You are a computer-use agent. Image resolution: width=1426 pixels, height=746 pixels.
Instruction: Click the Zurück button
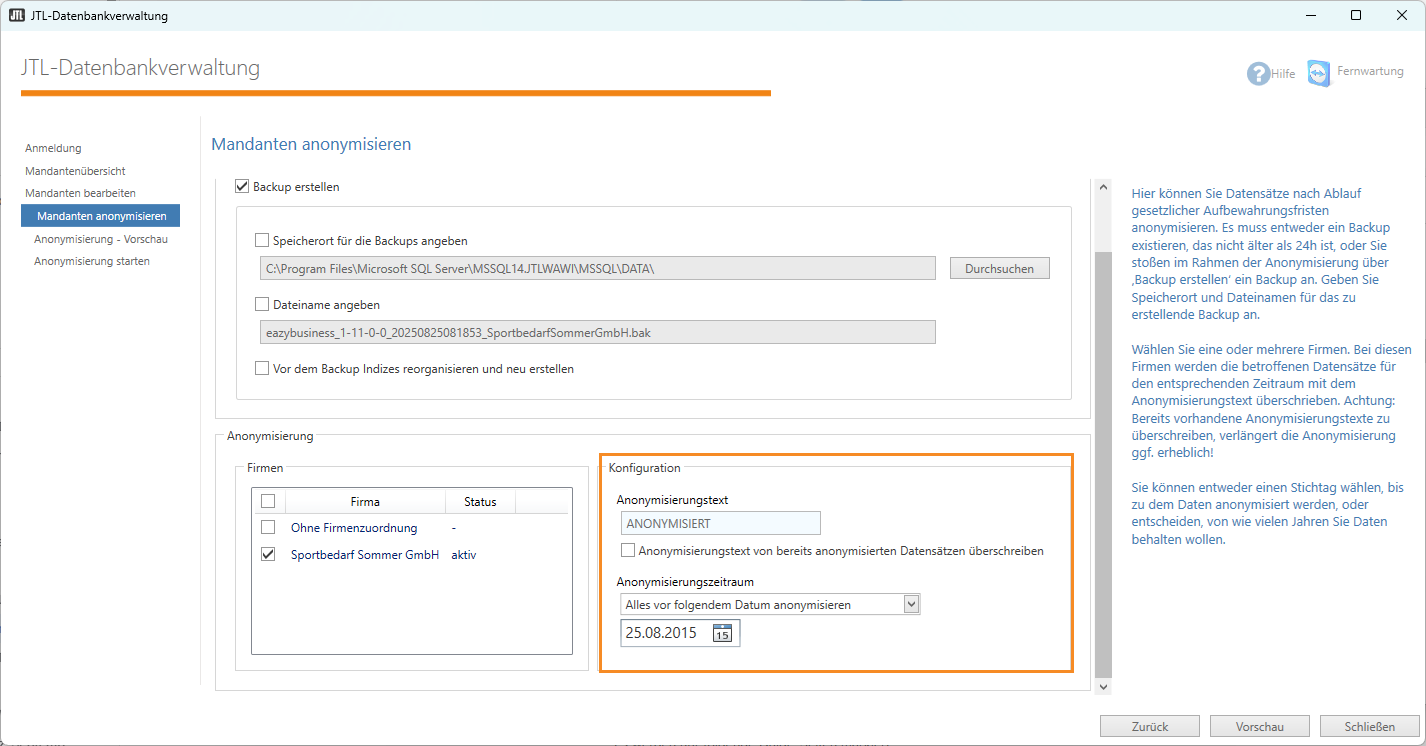(1149, 727)
